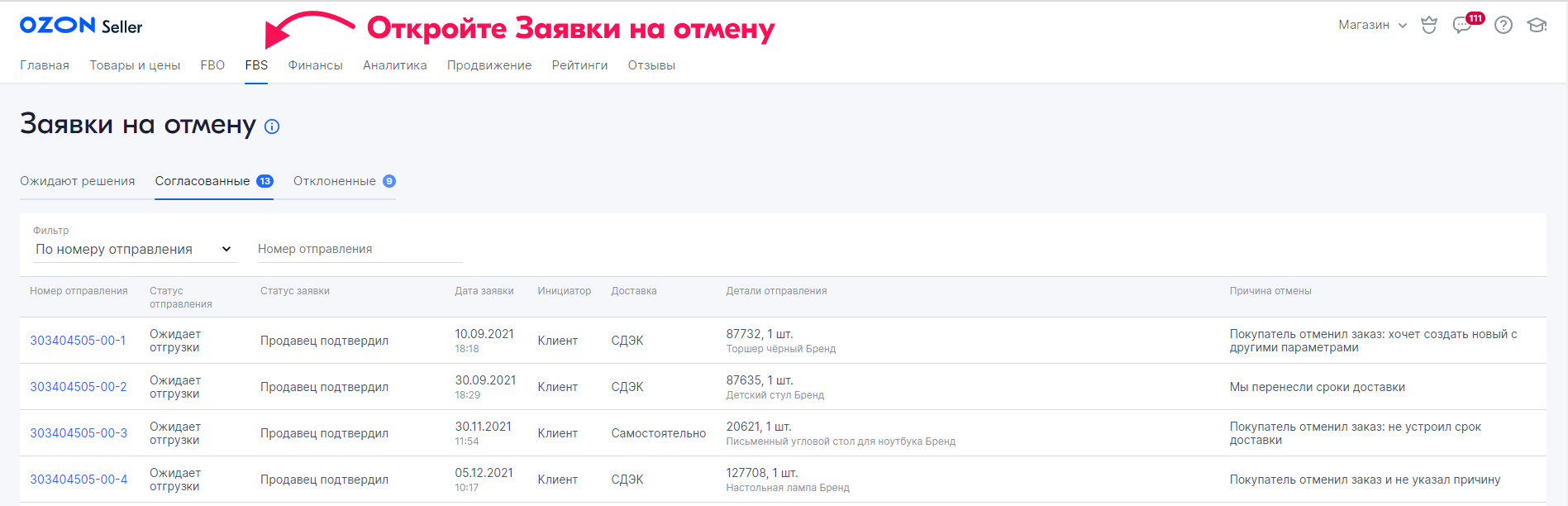Click the Номер отправления search field
Screen dimensions: 1568x506
click(x=360, y=250)
